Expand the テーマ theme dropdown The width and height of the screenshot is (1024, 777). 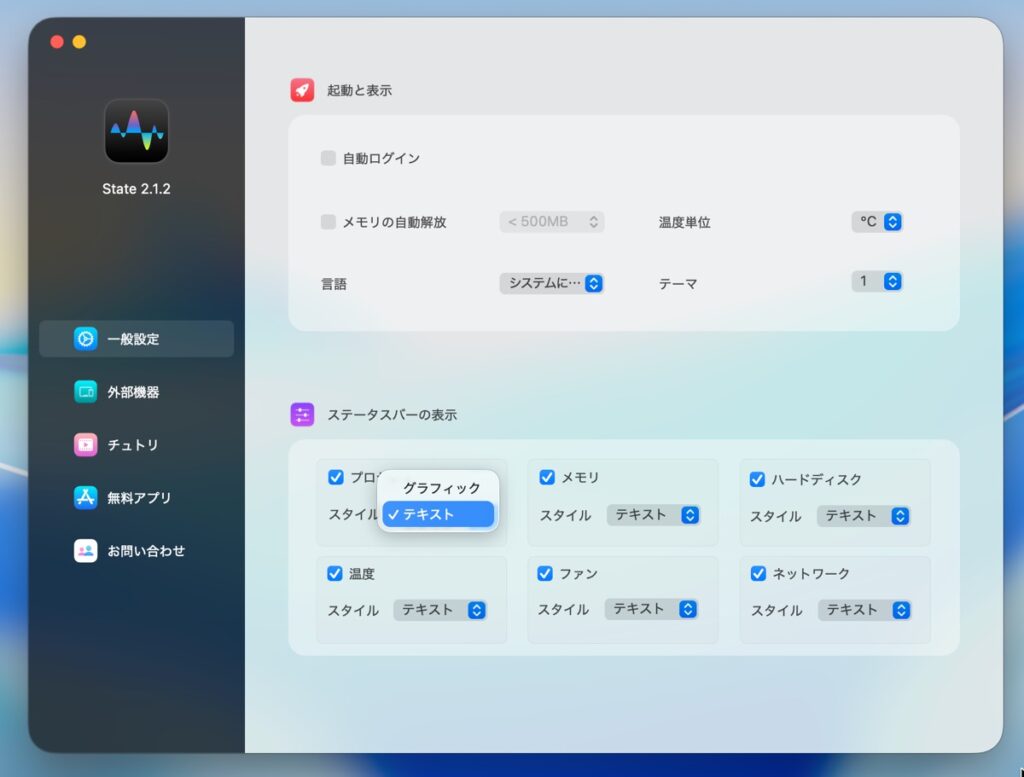point(877,282)
